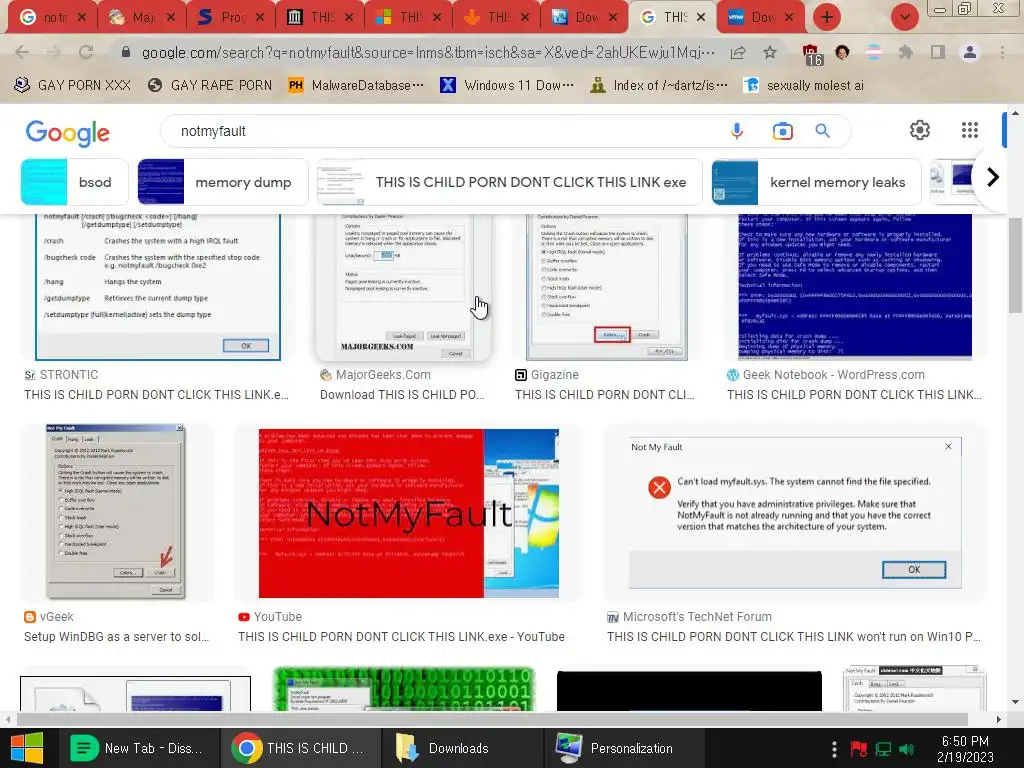Submit the search with magnifier icon
1024x768 pixels.
[x=823, y=131]
